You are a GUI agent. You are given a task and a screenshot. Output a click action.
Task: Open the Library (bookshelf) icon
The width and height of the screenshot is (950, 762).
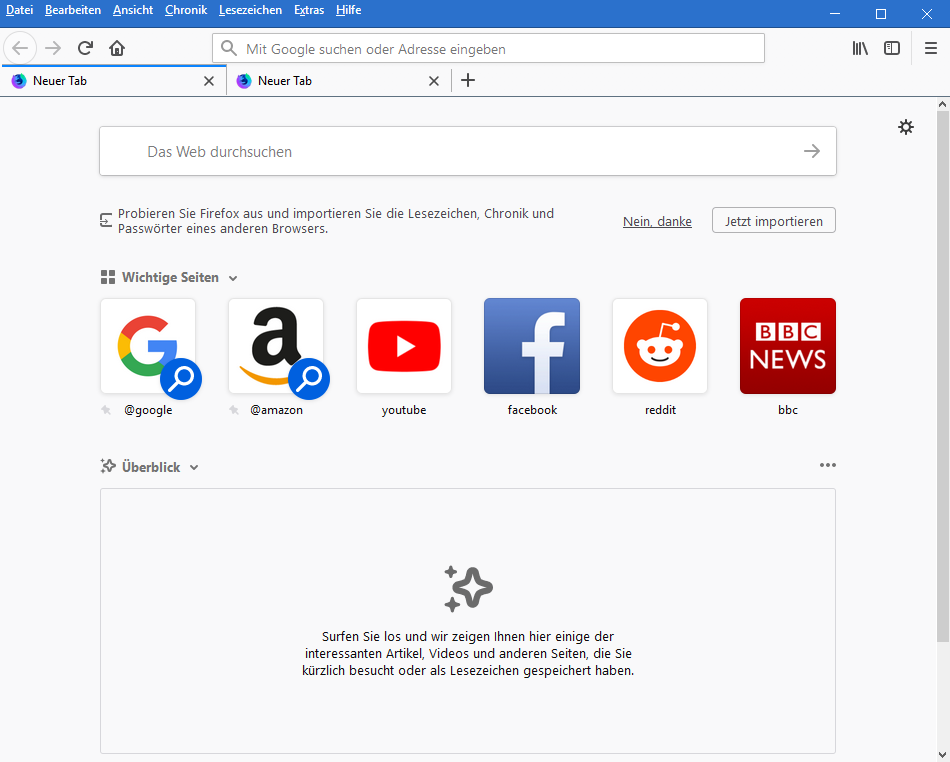pyautogui.click(x=860, y=48)
